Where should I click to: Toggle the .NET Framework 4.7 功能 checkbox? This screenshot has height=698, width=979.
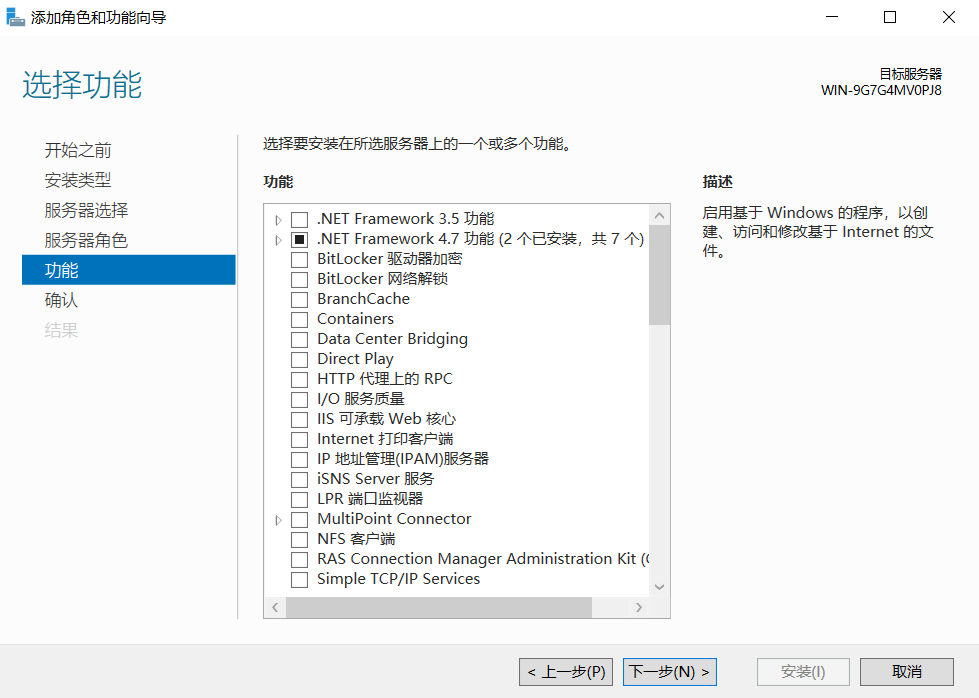tap(300, 240)
